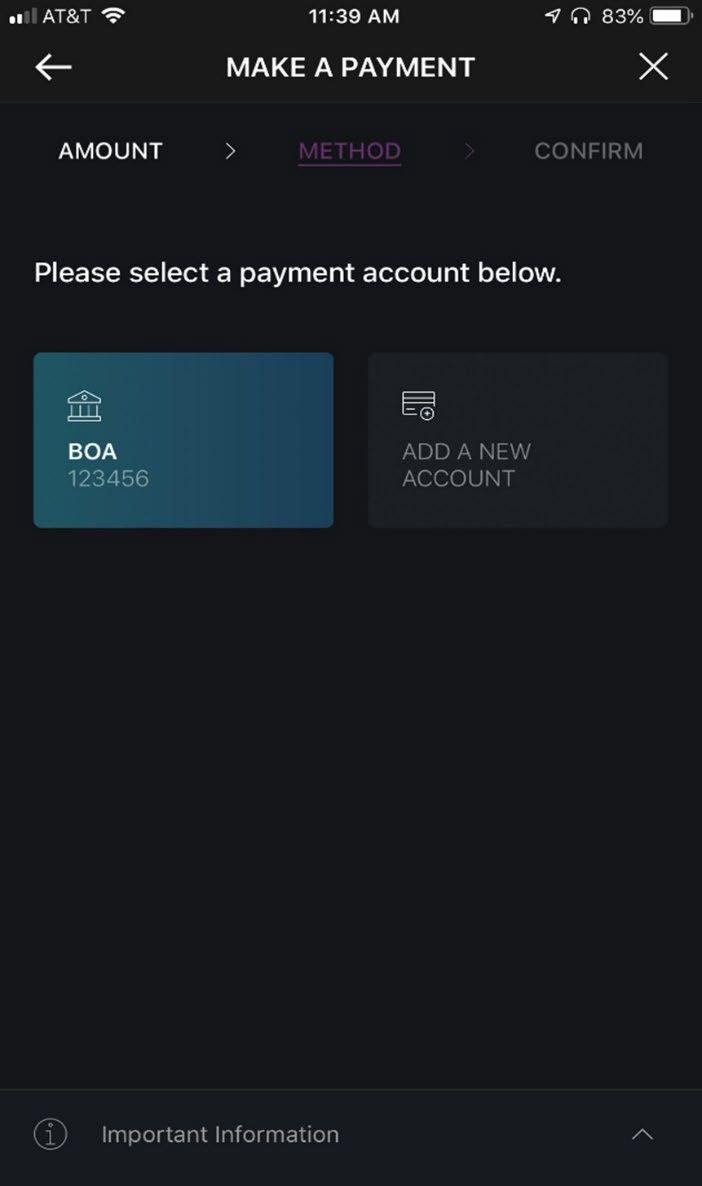This screenshot has height=1186, width=702.
Task: Go back to the AMOUNT step
Action: tap(110, 151)
